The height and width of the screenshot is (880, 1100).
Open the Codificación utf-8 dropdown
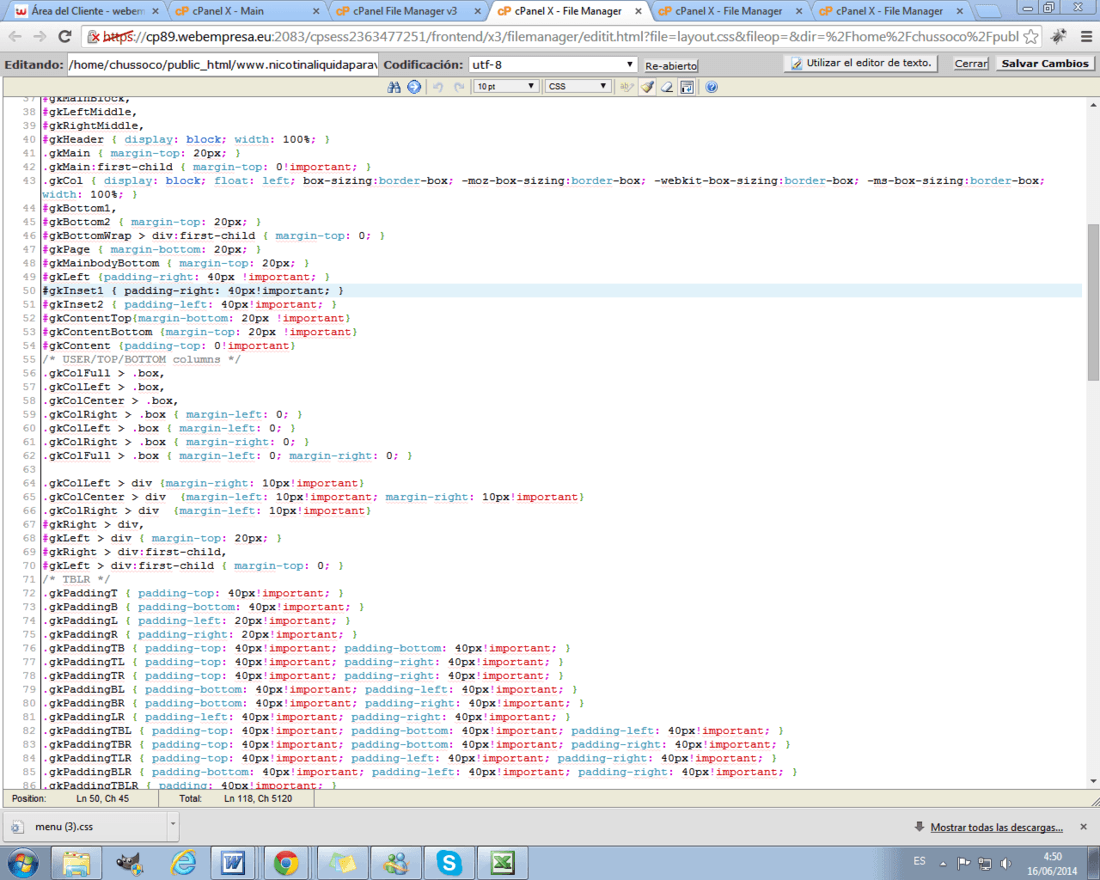click(x=553, y=65)
